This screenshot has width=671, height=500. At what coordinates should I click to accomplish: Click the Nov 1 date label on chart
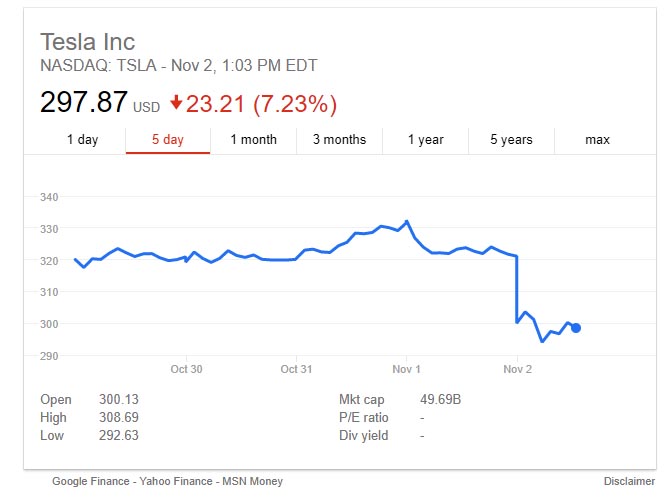click(407, 369)
